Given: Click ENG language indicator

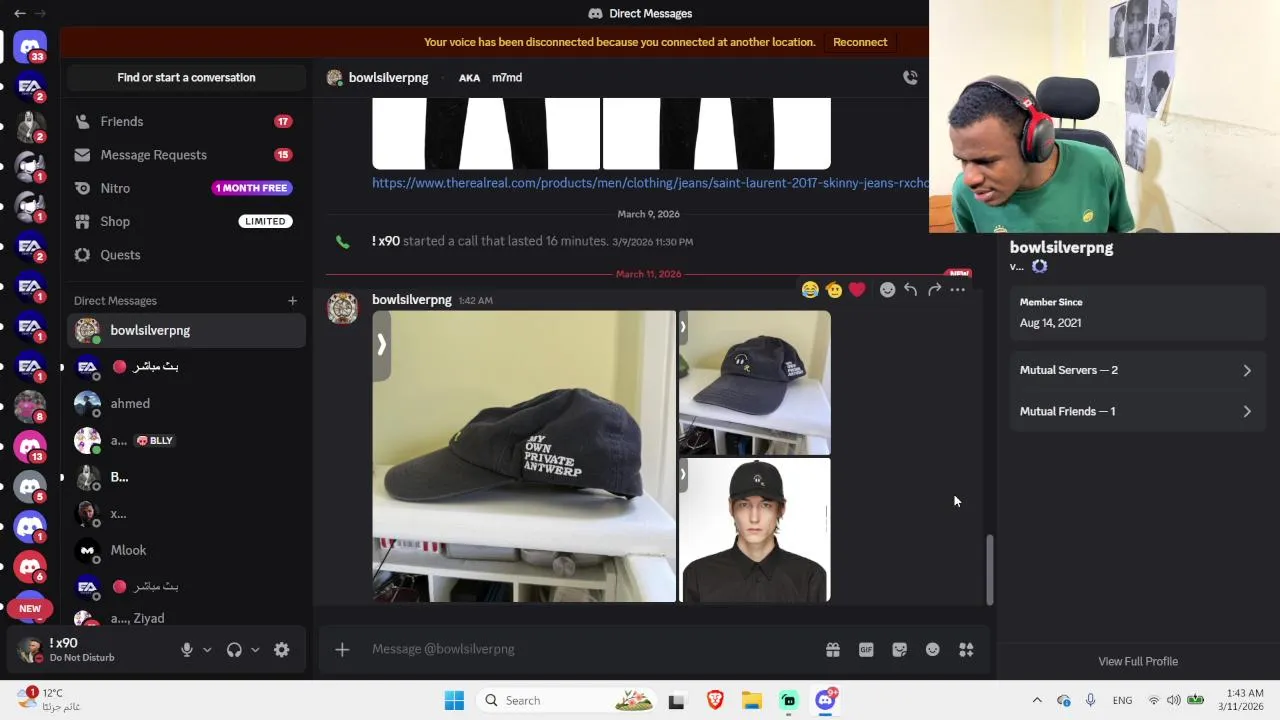Looking at the screenshot, I should click(x=1122, y=700).
